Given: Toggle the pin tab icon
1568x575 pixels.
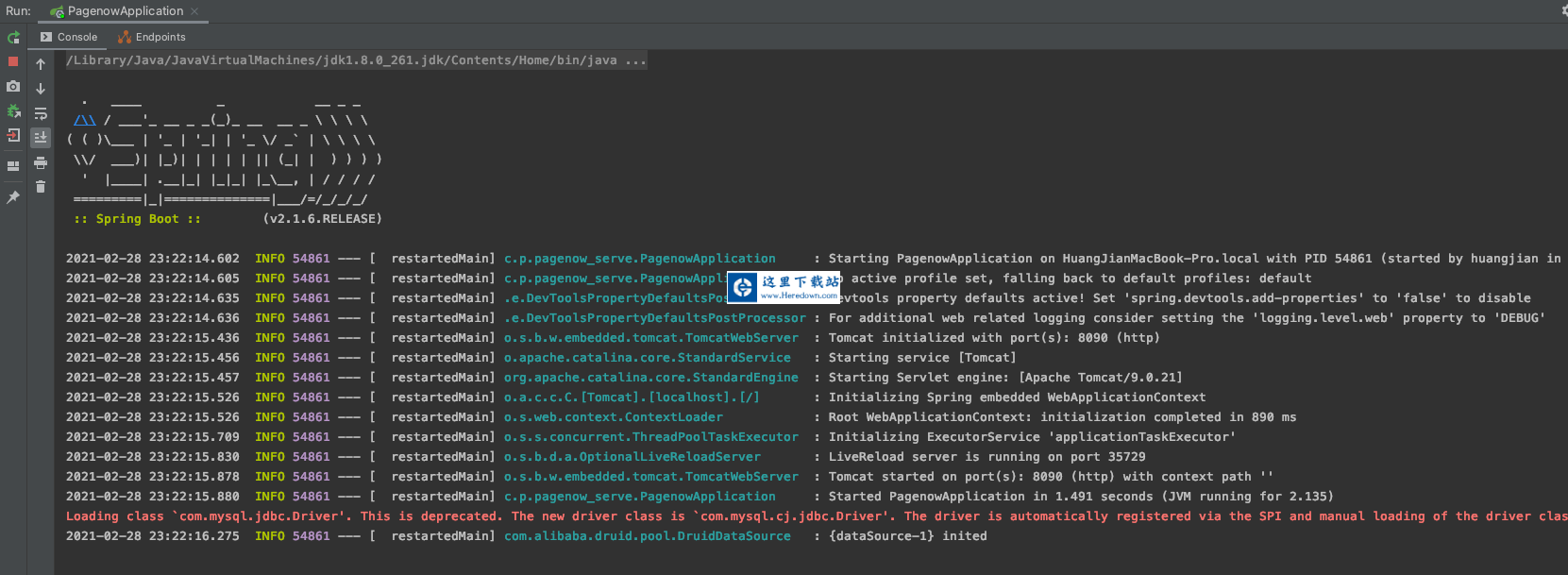Looking at the screenshot, I should (x=13, y=197).
